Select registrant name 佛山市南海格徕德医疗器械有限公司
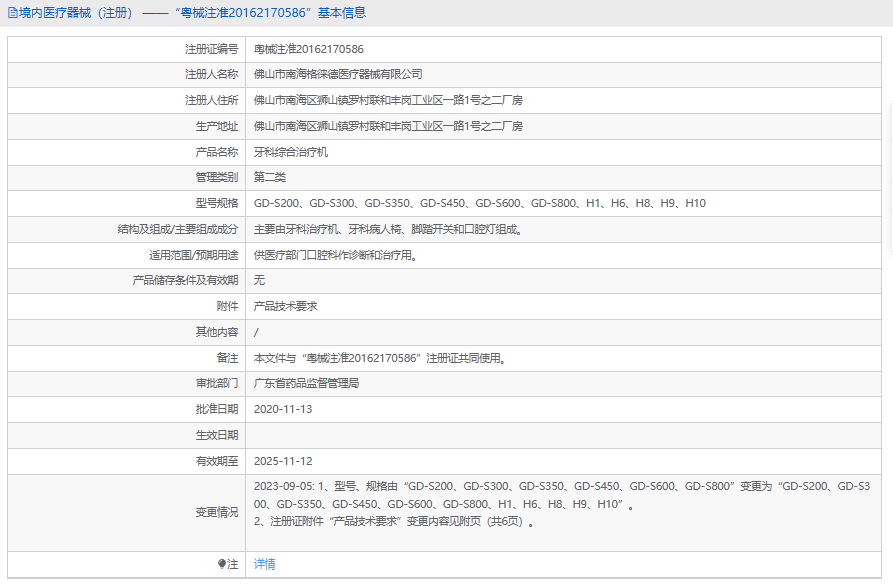Viewport: 893px width, 586px height. pos(338,75)
